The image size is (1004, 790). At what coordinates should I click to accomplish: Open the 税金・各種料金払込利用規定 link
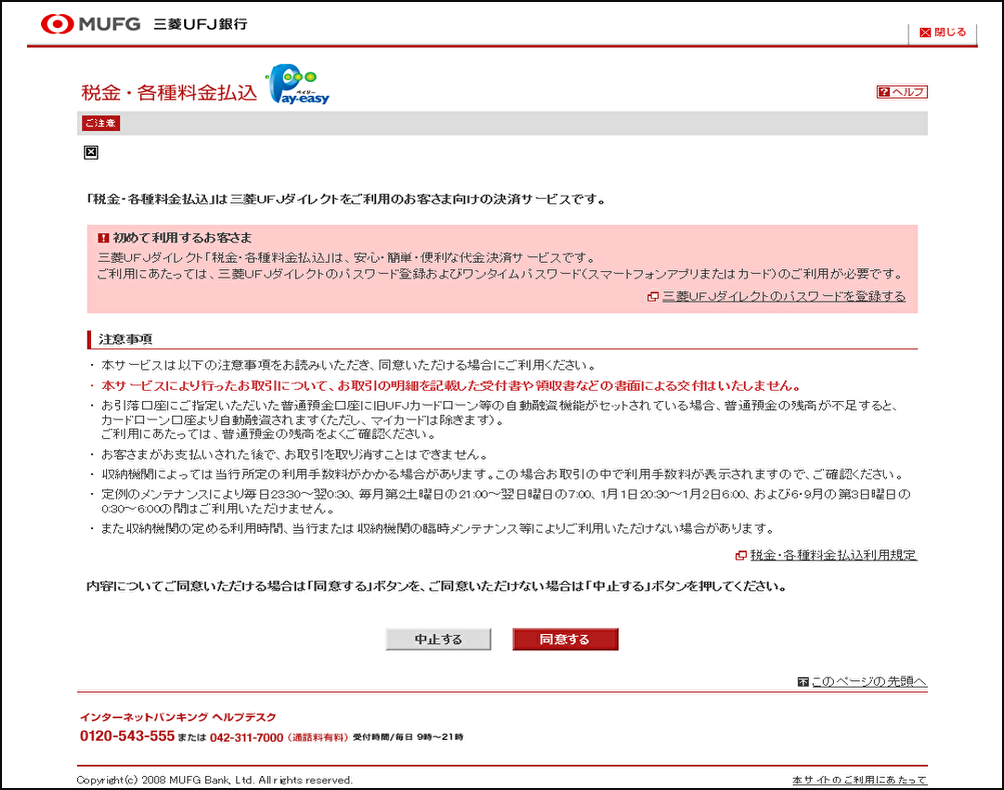[x=833, y=555]
